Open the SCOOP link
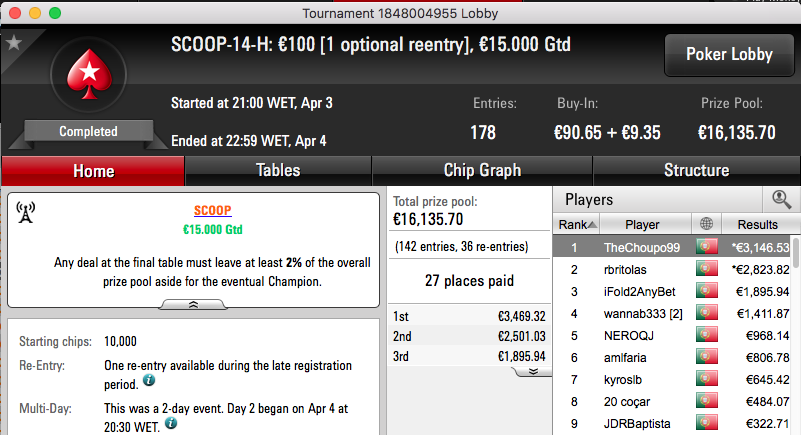Viewport: 801px width, 435px height. (213, 210)
